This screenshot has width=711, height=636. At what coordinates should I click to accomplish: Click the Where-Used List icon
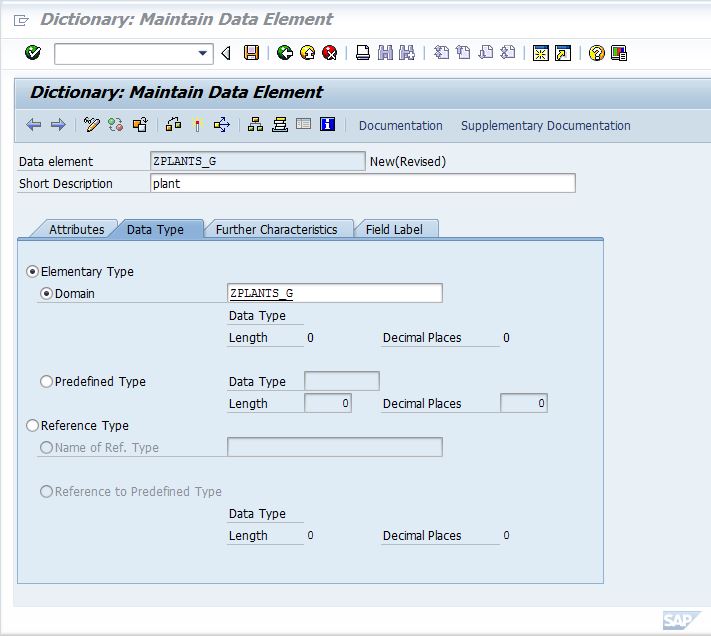222,125
